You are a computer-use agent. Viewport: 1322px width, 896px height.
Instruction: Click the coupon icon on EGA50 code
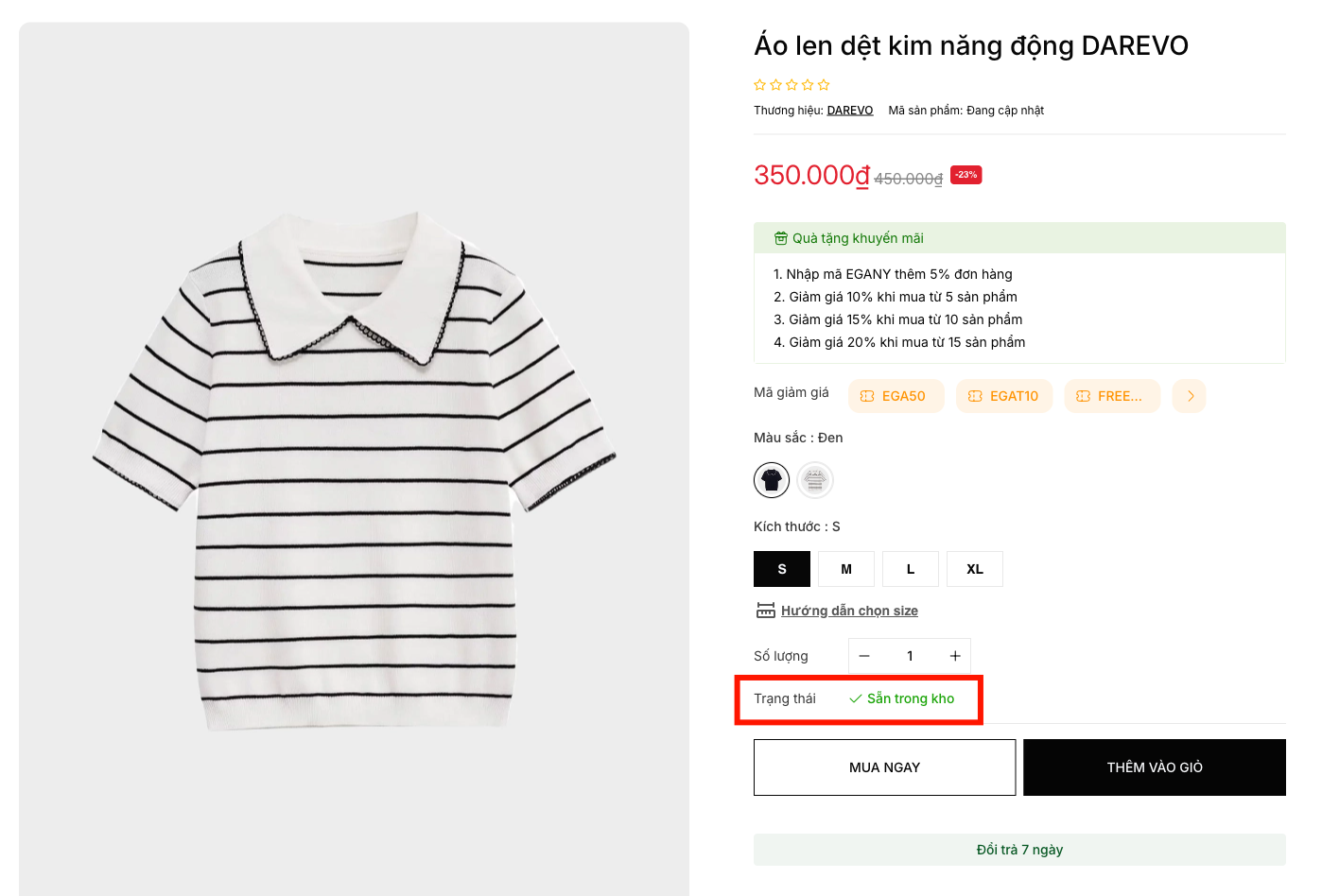click(867, 396)
